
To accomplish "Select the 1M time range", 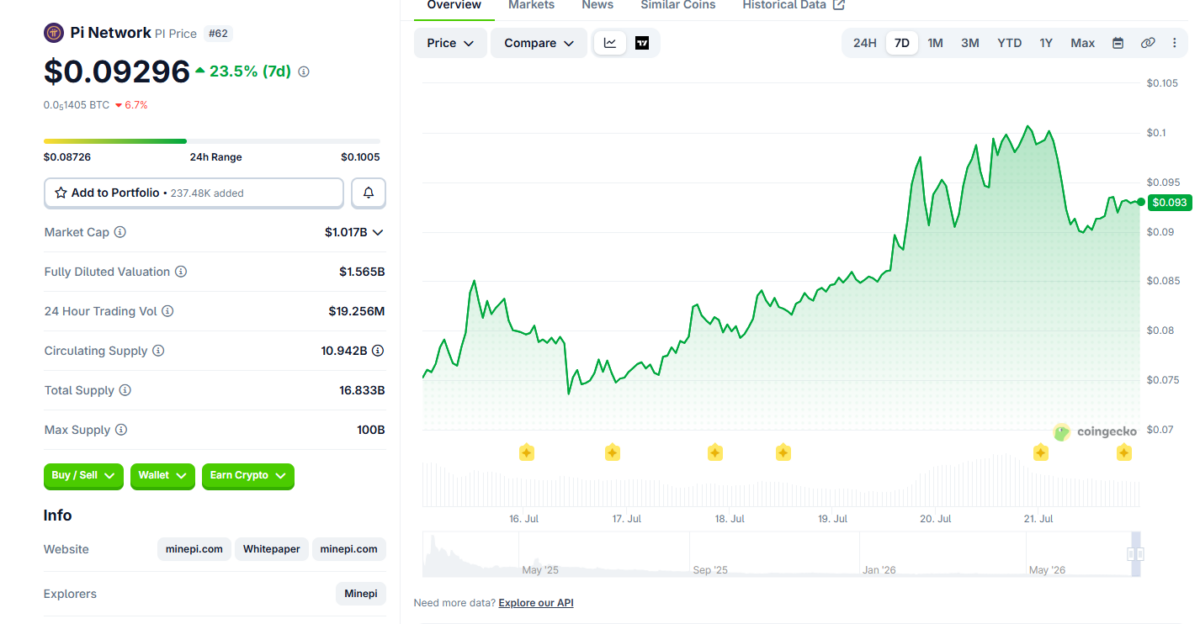I will [935, 43].
